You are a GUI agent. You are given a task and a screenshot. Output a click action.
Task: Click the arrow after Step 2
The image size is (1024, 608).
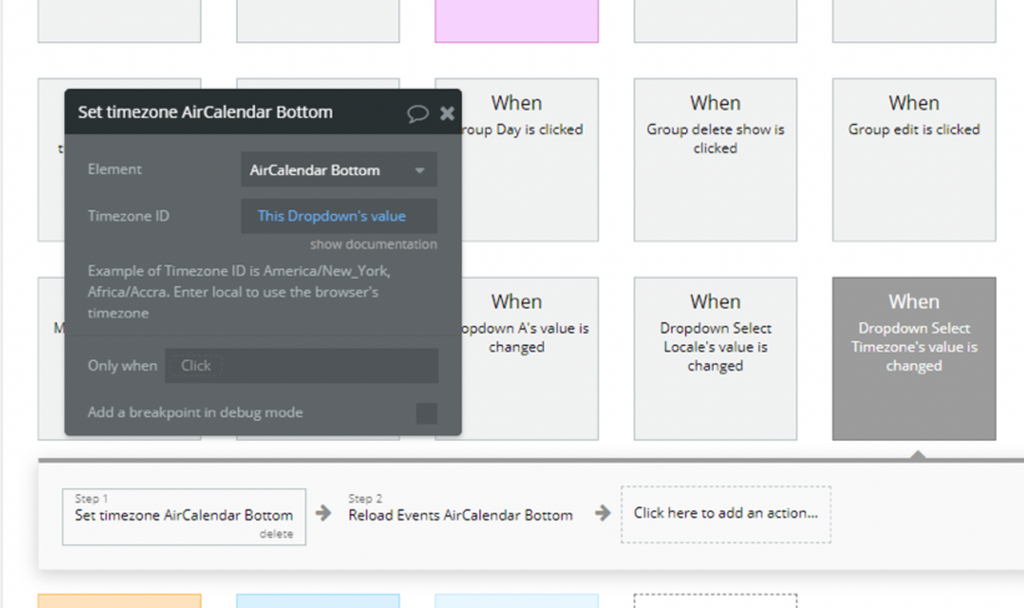pos(602,514)
